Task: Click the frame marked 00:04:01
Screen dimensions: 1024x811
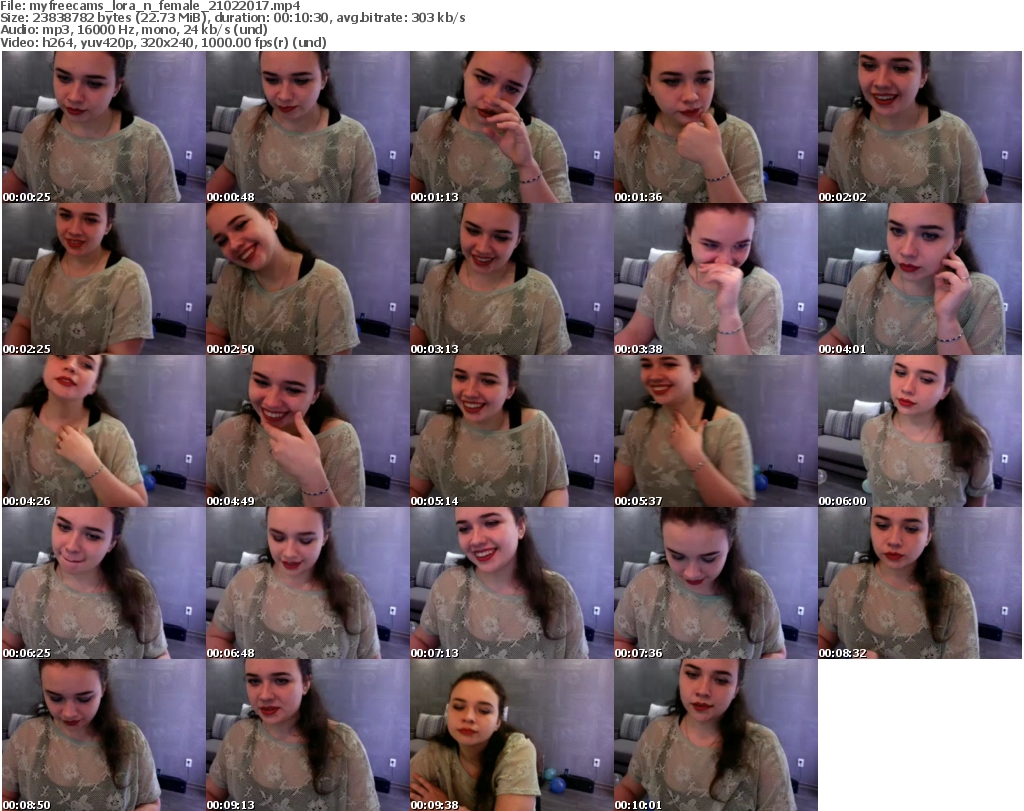Action: pos(920,279)
